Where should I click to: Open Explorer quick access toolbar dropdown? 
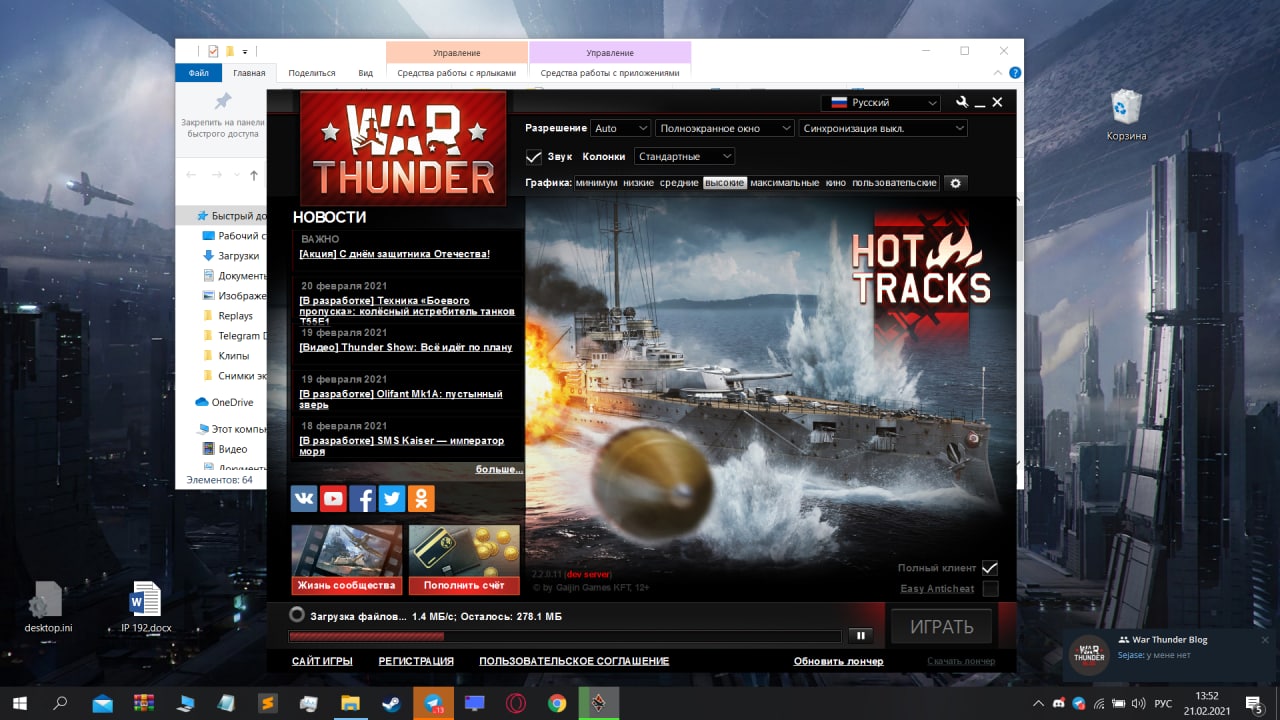[x=245, y=51]
